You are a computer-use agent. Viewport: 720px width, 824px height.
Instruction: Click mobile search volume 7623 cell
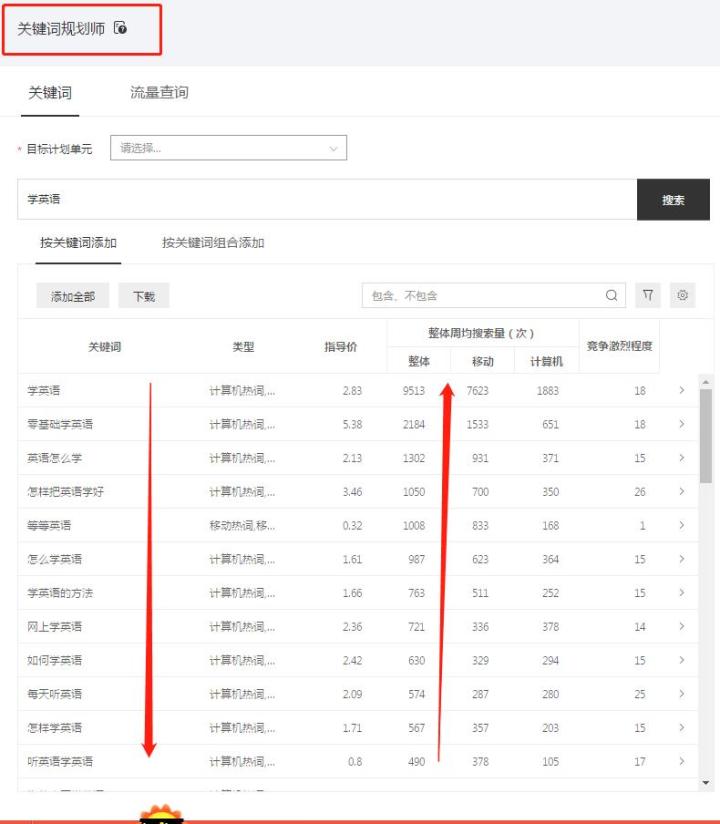pyautogui.click(x=477, y=390)
